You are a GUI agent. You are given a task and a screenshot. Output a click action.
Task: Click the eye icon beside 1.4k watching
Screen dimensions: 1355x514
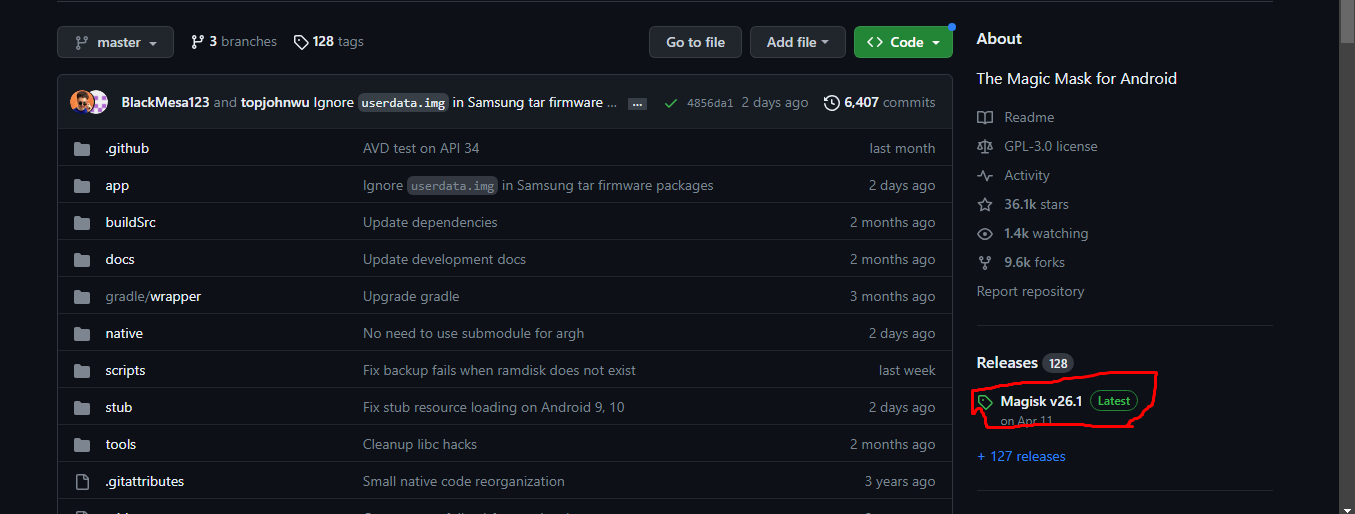pyautogui.click(x=985, y=234)
